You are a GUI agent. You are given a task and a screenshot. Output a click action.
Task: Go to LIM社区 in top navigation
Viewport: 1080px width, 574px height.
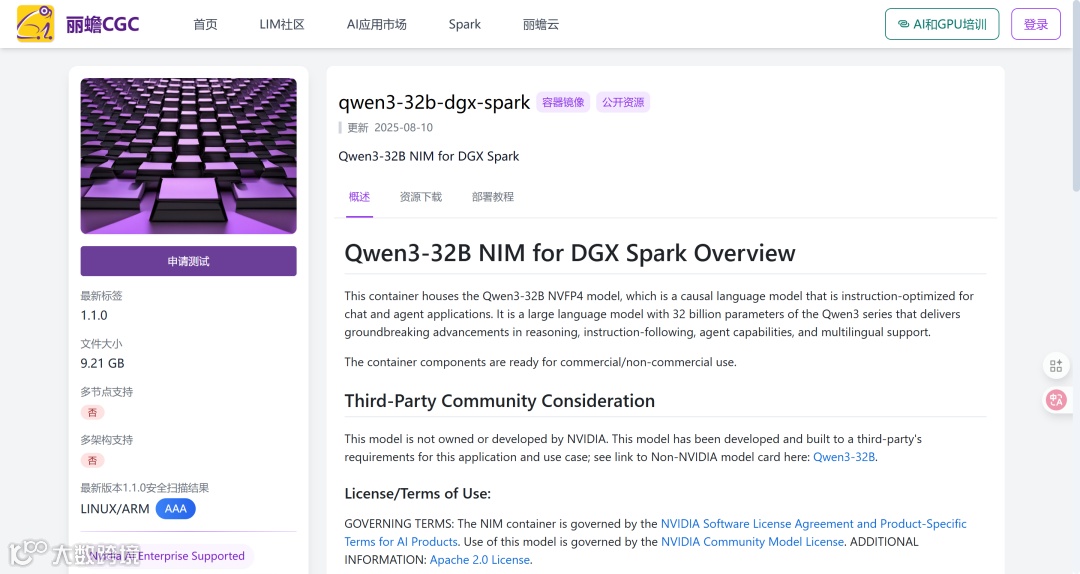pos(282,25)
